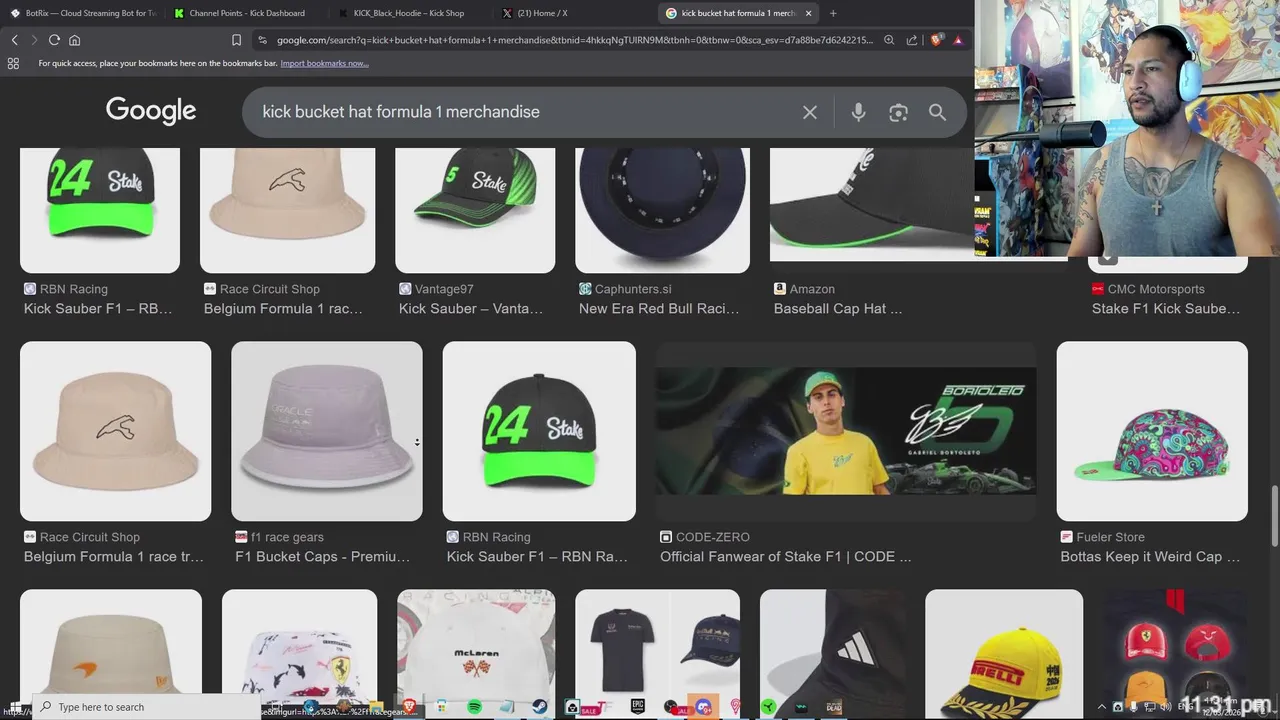Viewport: 1280px width, 720px height.
Task: Click the Google search box text
Action: coord(401,112)
